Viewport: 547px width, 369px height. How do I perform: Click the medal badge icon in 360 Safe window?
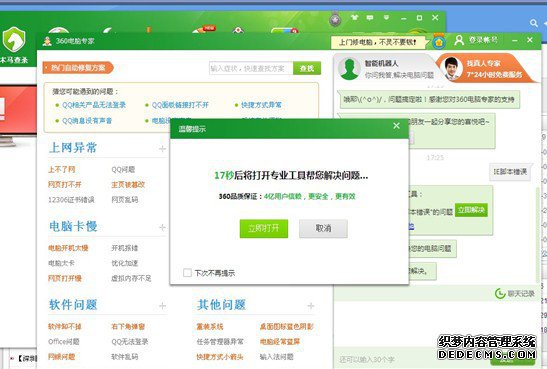coord(335,19)
